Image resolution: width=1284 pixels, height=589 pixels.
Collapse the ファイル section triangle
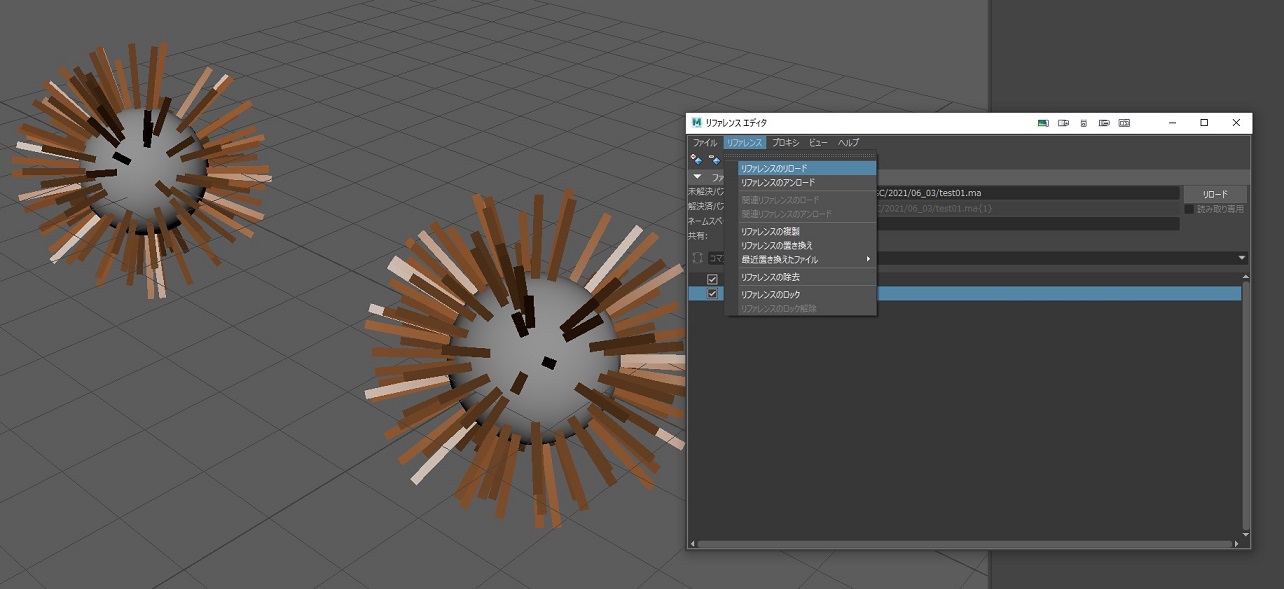[696, 177]
